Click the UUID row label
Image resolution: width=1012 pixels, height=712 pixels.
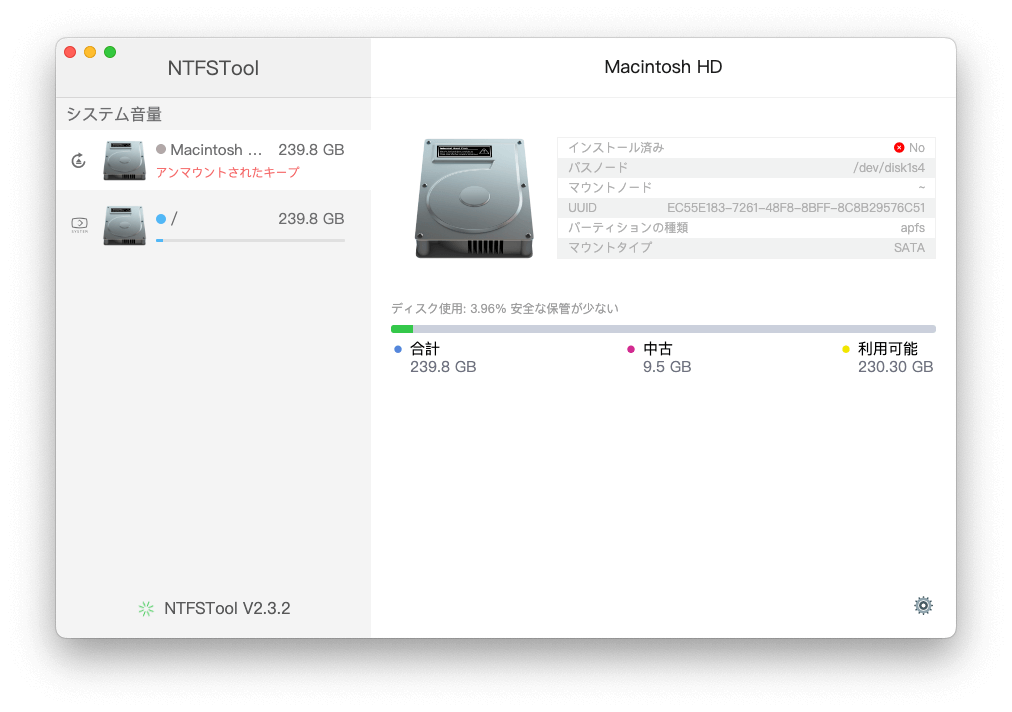[582, 208]
